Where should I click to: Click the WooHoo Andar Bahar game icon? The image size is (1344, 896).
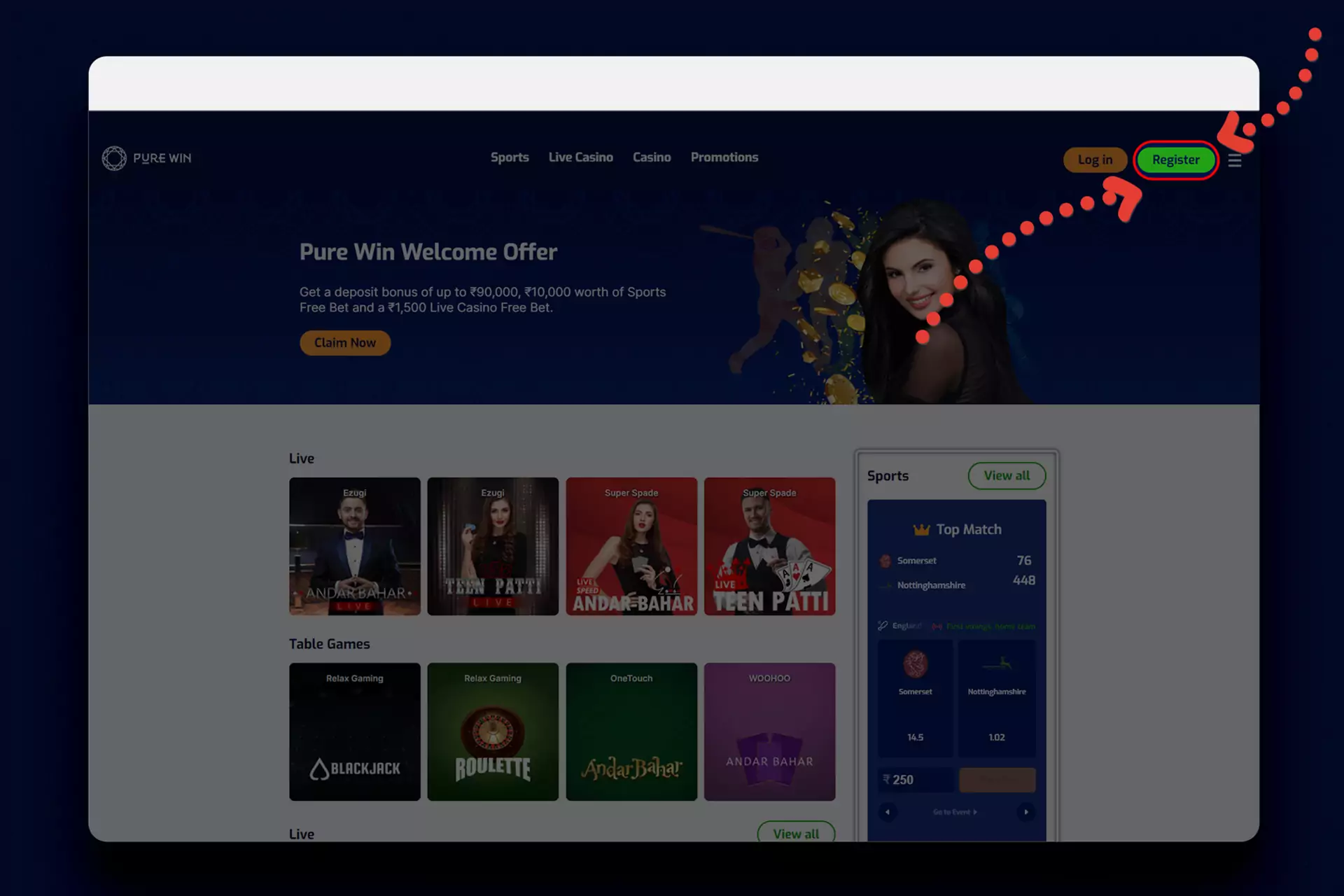click(769, 732)
